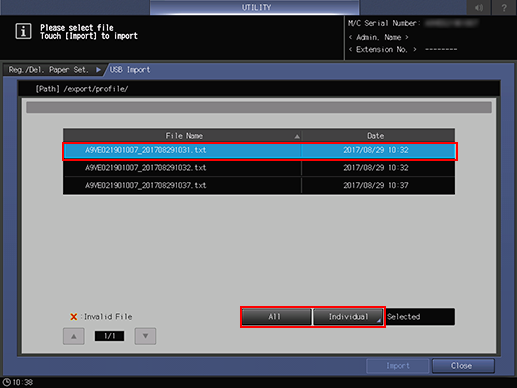The height and width of the screenshot is (388, 517).
Task: Click the breadcrumb arrow after Reg./Del. Paper Set.
Action: coord(98,70)
